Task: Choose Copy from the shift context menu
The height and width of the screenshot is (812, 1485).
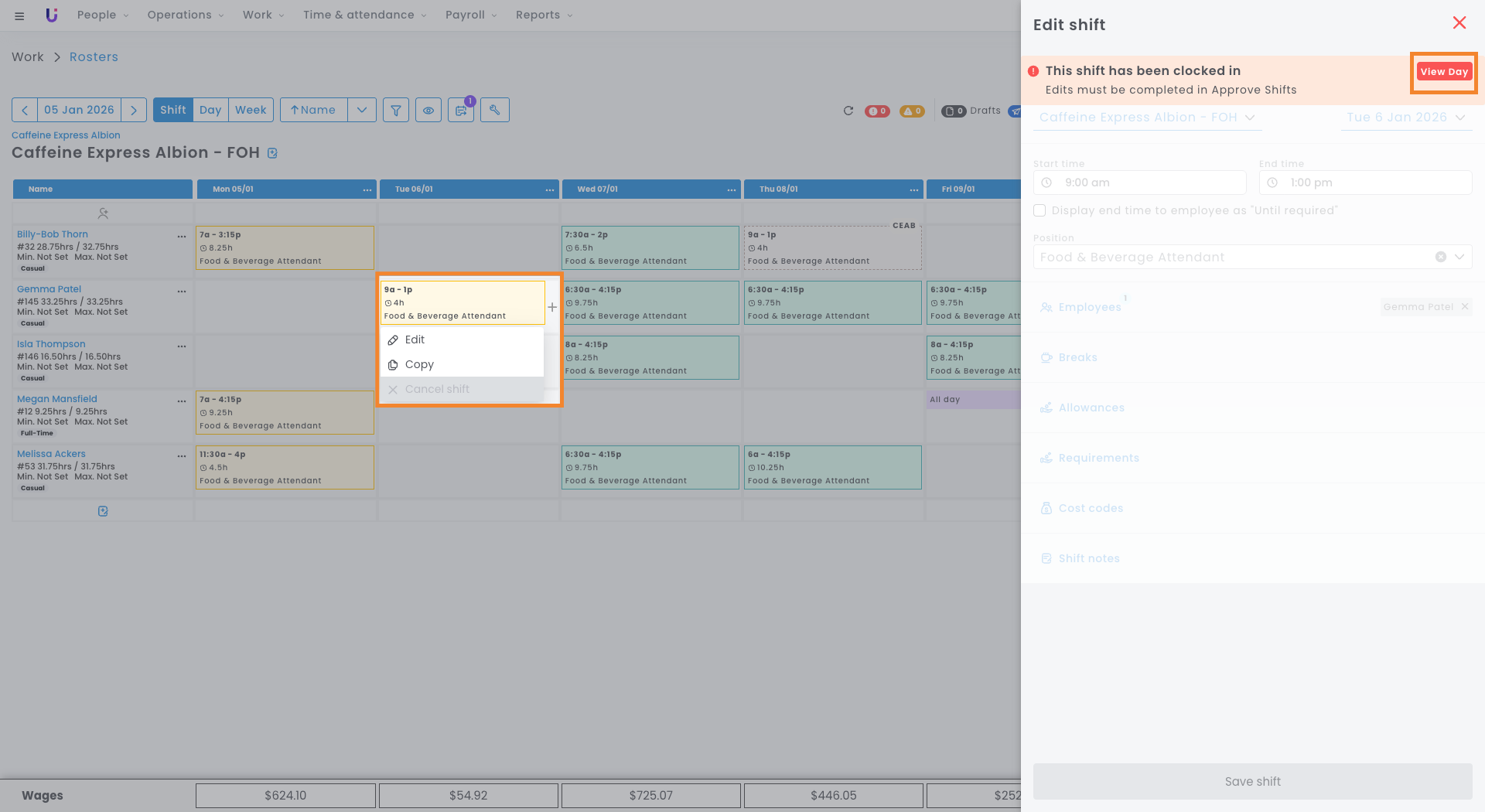Action: (x=419, y=364)
